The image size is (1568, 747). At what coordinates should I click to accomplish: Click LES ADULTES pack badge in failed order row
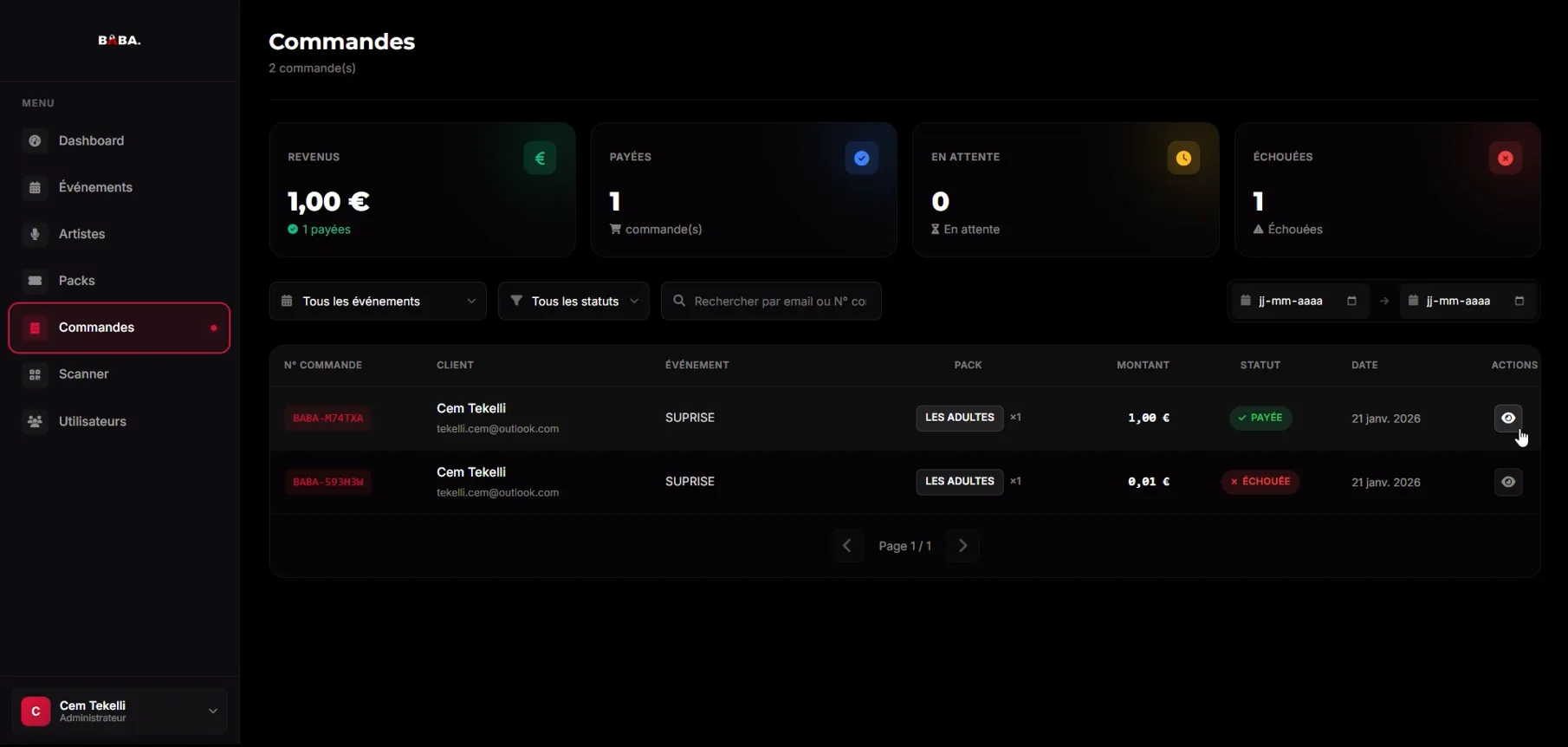pyautogui.click(x=960, y=482)
